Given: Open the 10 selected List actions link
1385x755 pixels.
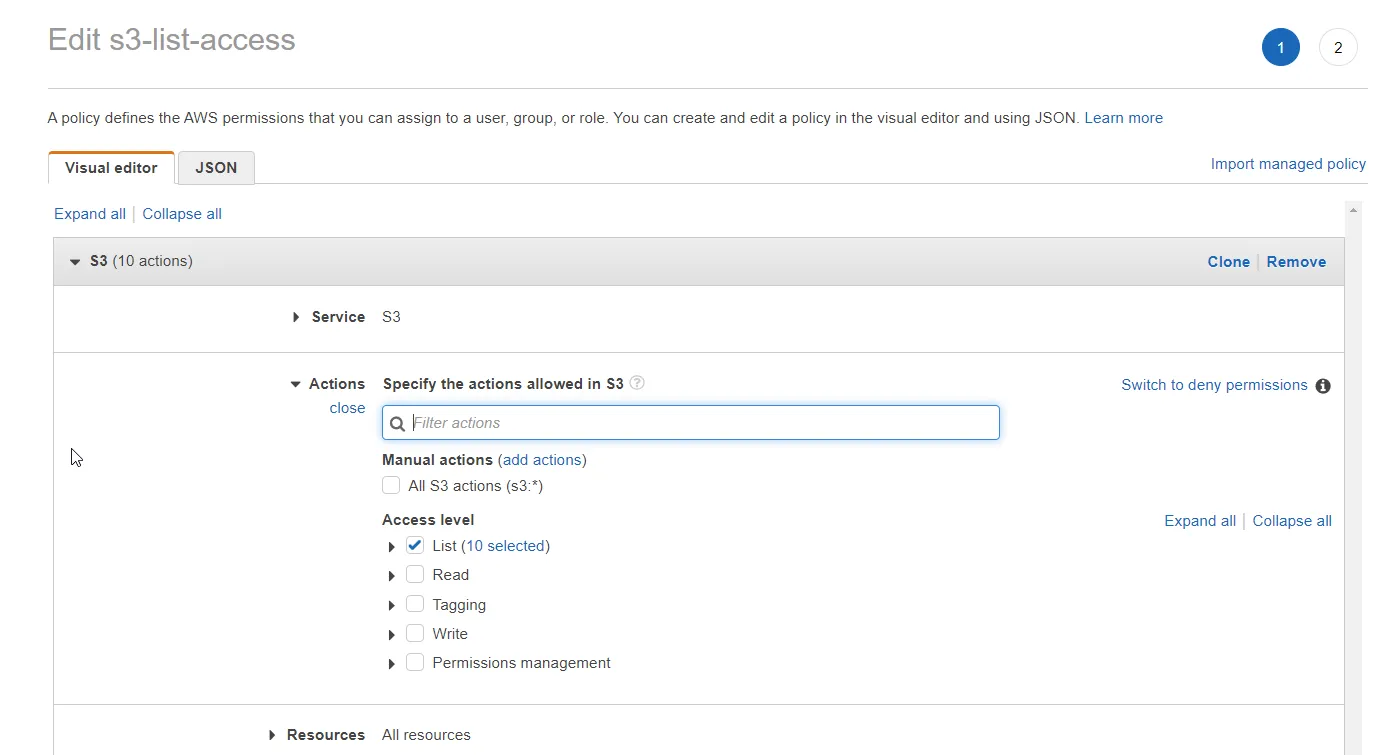Looking at the screenshot, I should [506, 545].
